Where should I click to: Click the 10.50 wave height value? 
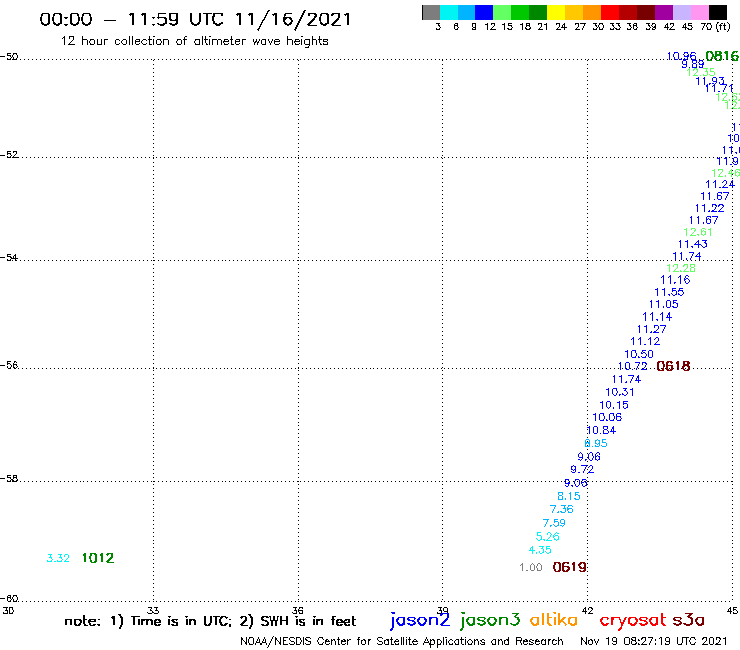coord(639,354)
